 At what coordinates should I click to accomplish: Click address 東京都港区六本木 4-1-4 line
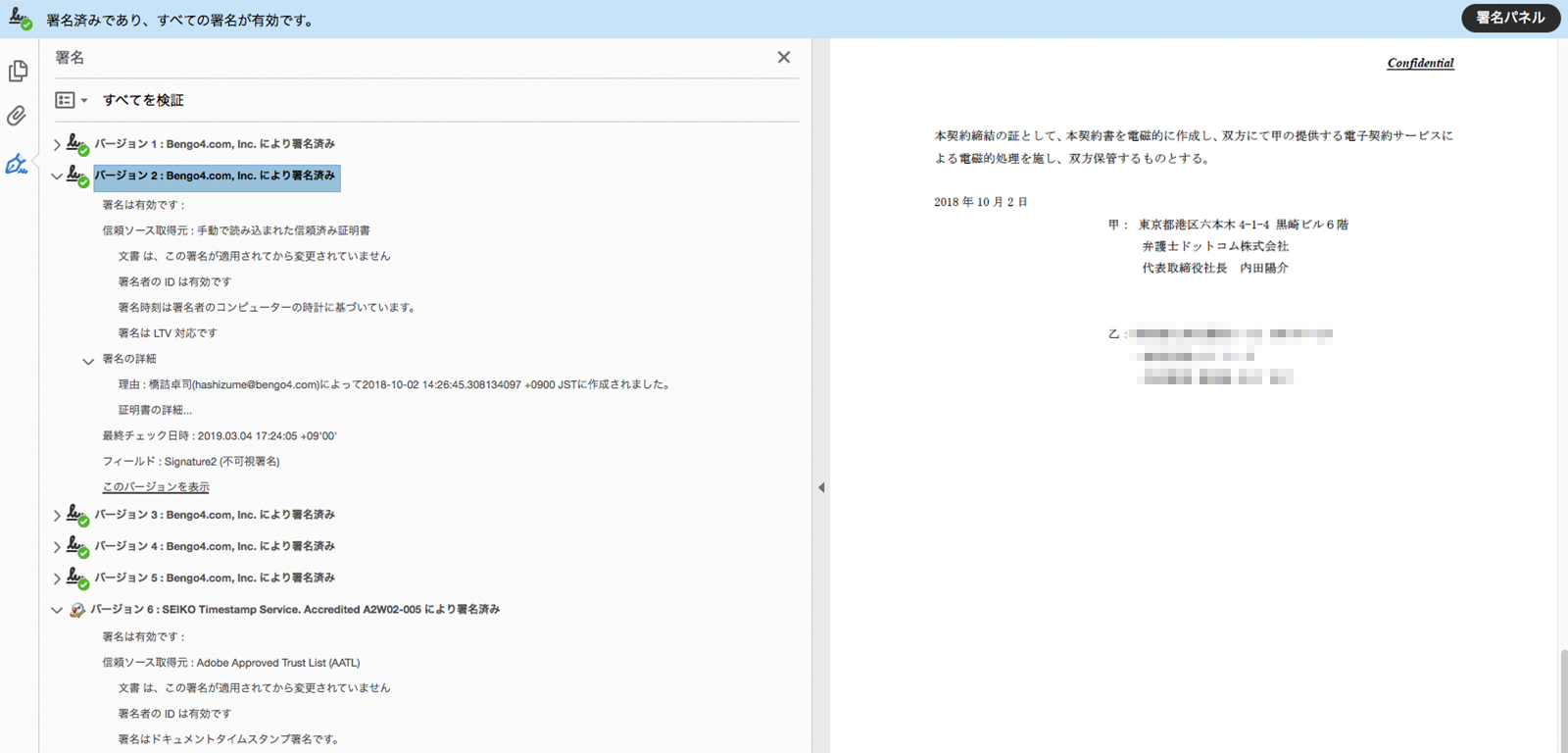click(x=1244, y=225)
